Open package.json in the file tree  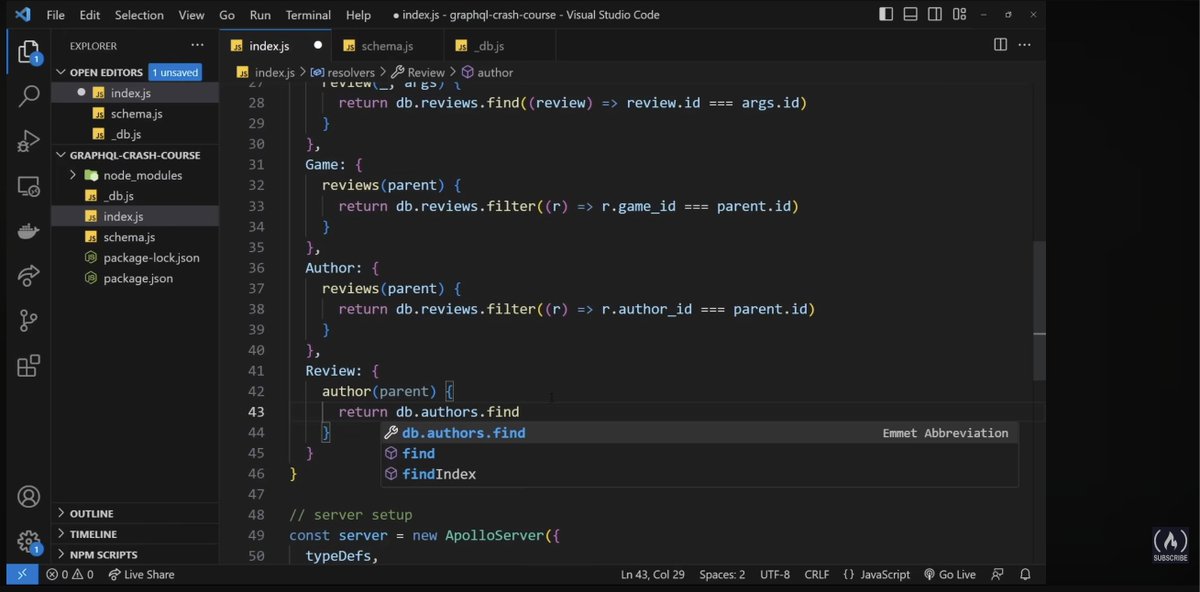tap(135, 278)
